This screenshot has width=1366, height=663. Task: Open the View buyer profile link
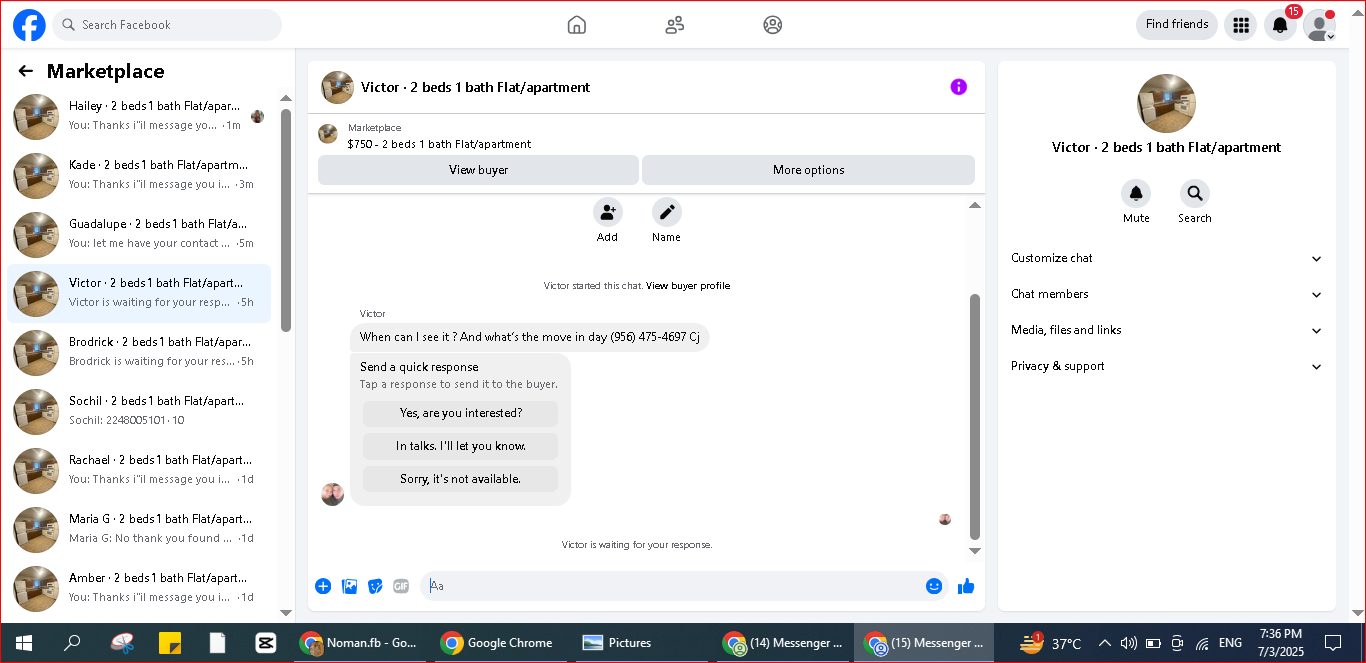688,286
